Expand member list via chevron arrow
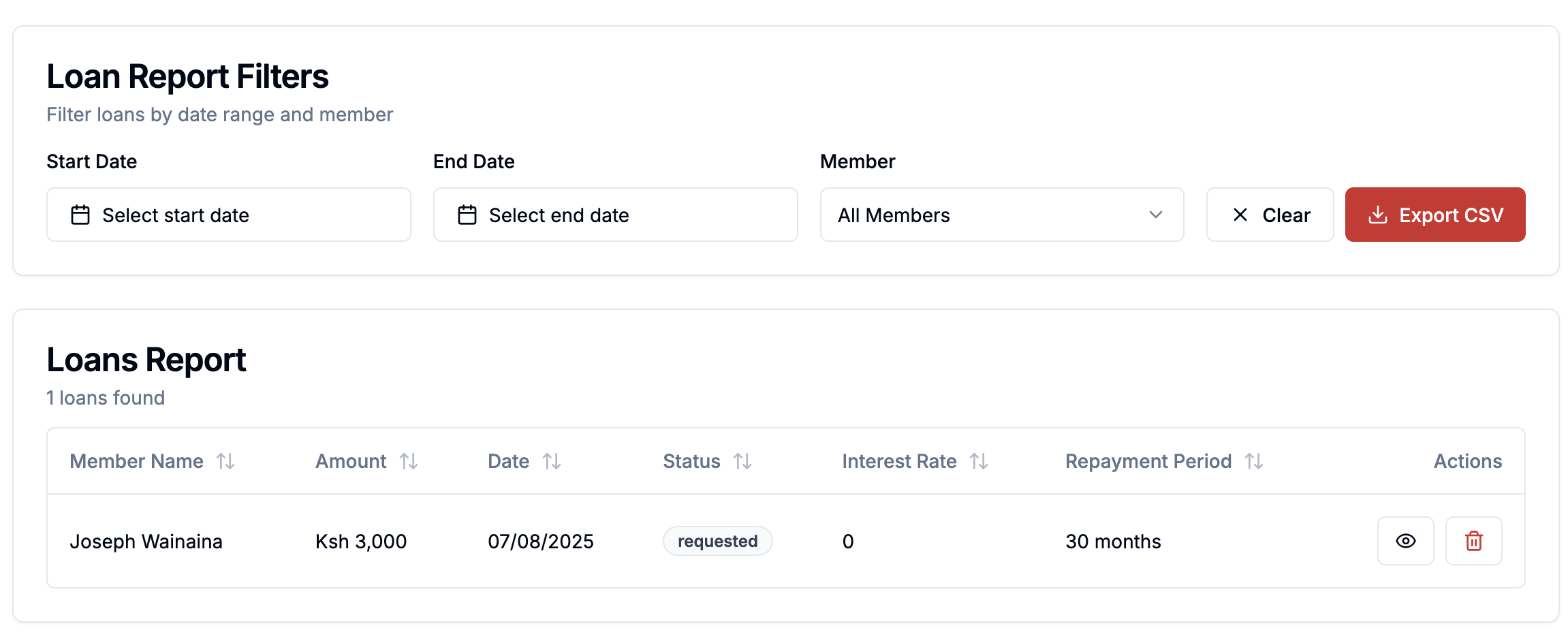This screenshot has width=1568, height=643. pyautogui.click(x=1155, y=215)
